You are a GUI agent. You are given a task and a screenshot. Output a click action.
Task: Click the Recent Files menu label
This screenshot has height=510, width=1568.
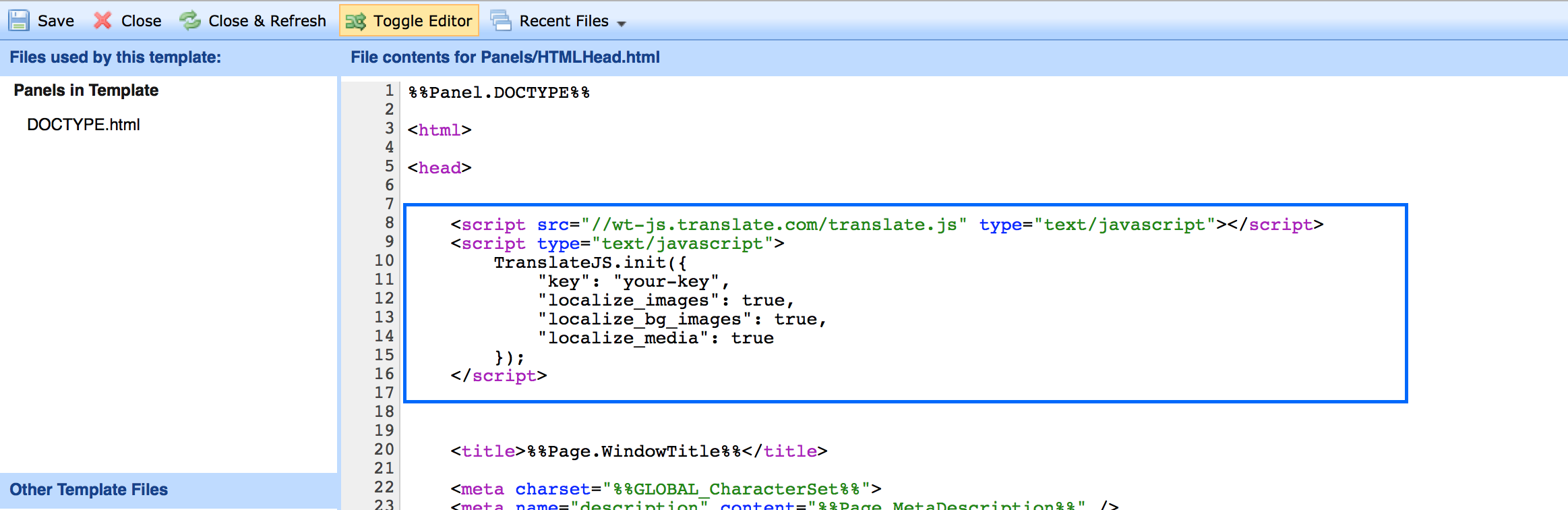(564, 21)
